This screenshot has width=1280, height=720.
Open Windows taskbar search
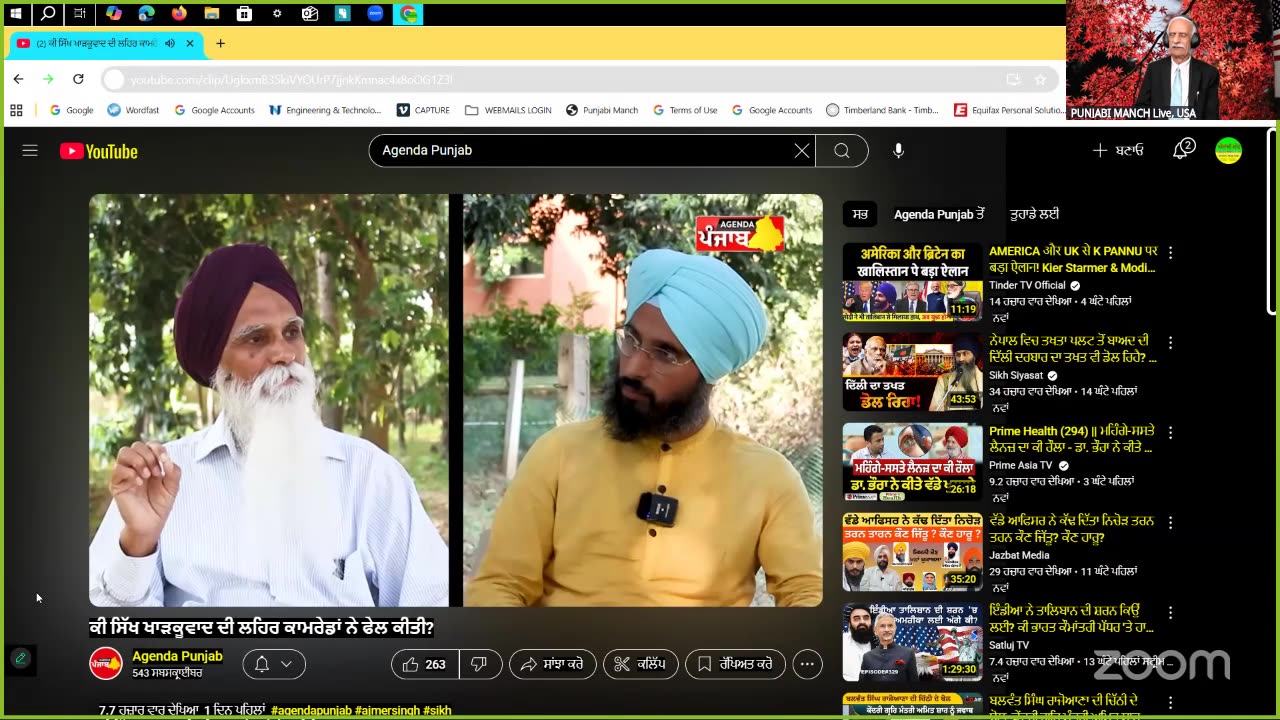click(48, 14)
